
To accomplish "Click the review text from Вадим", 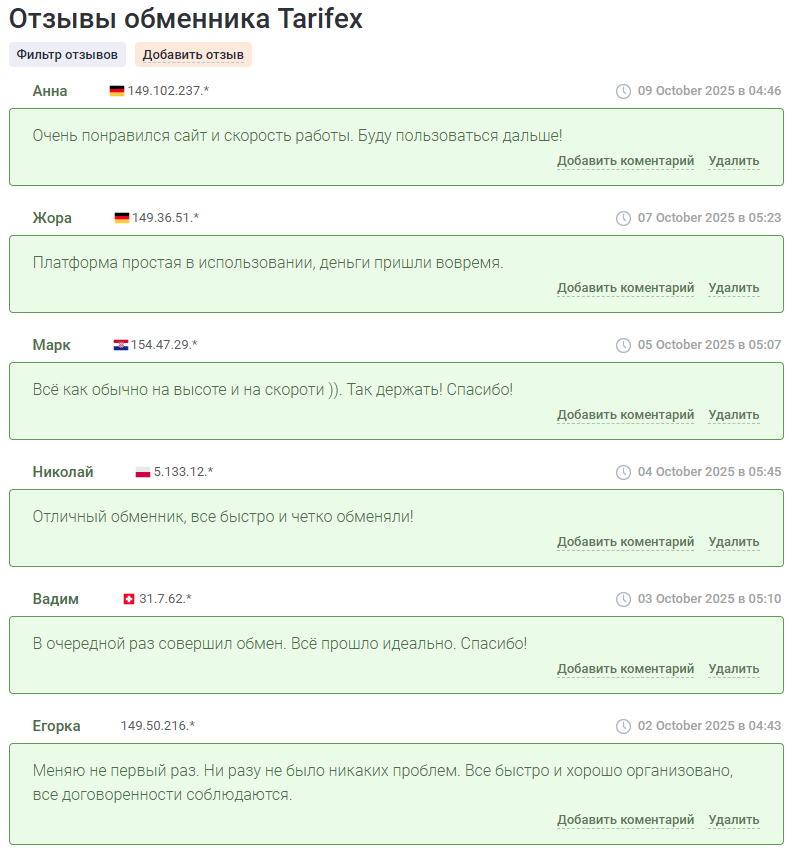I will pos(279,643).
